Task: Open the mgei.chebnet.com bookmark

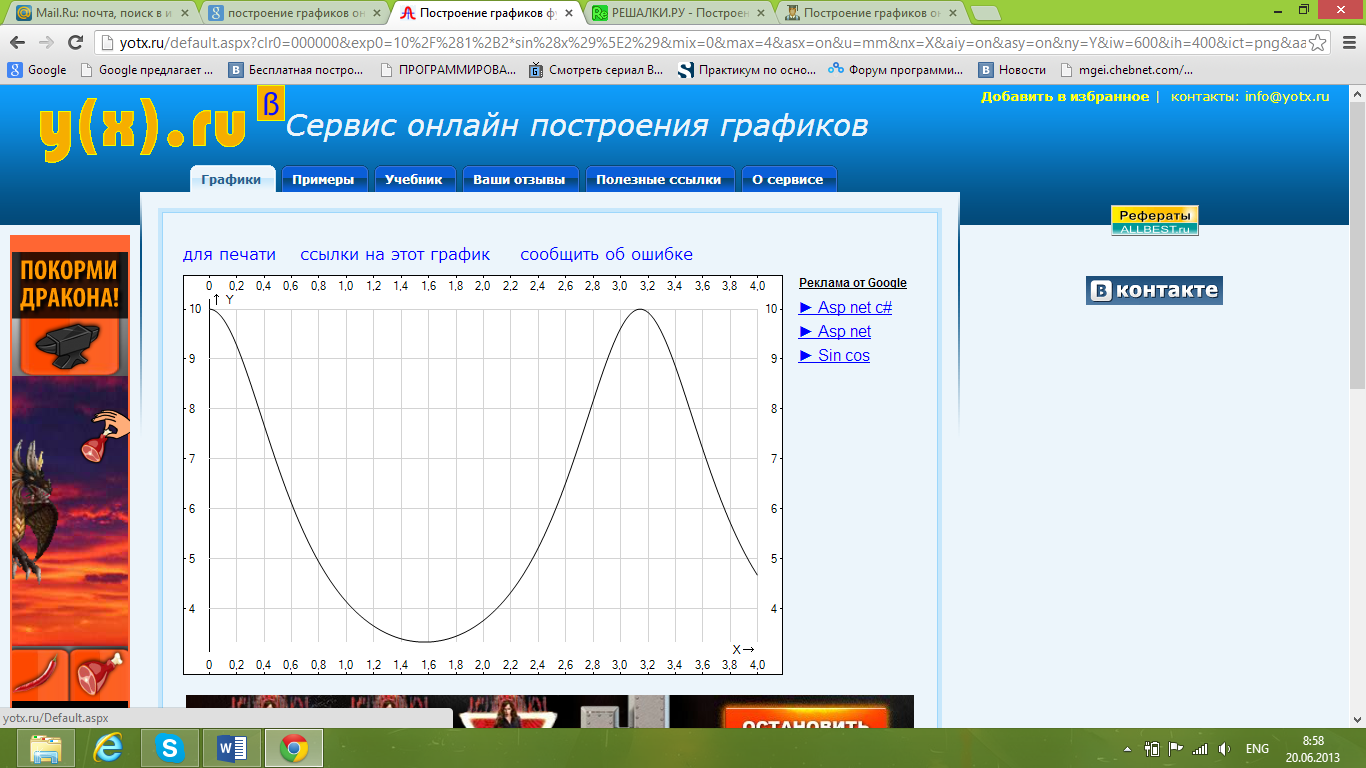Action: (x=1126, y=70)
